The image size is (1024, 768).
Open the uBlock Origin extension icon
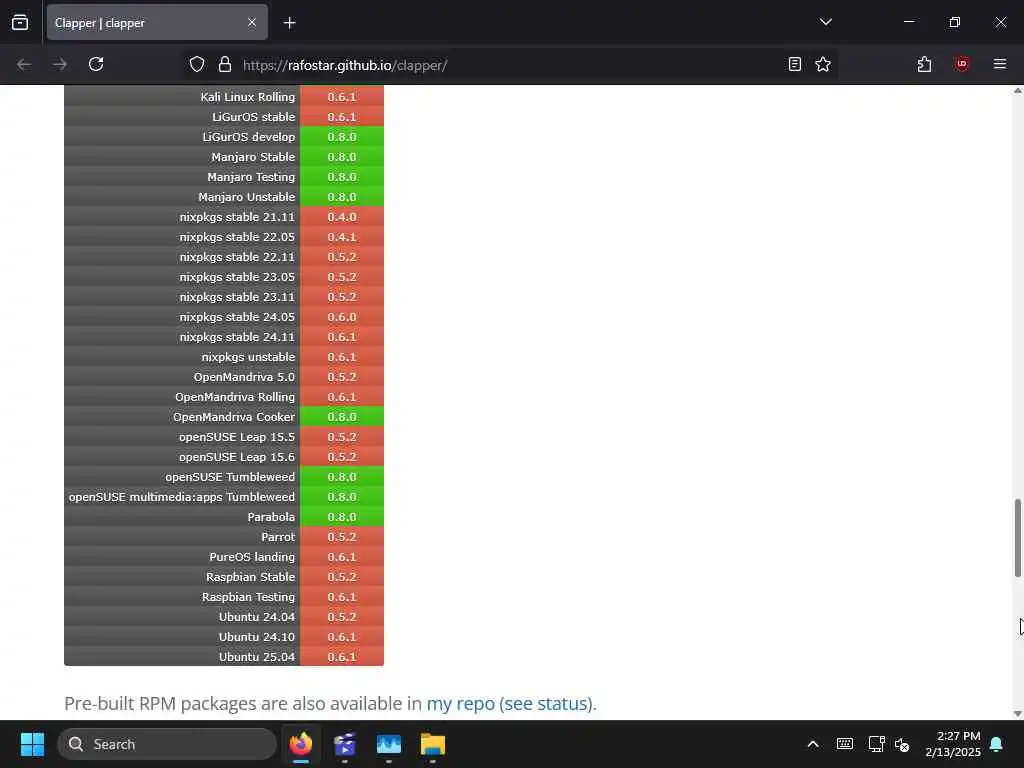pos(961,65)
